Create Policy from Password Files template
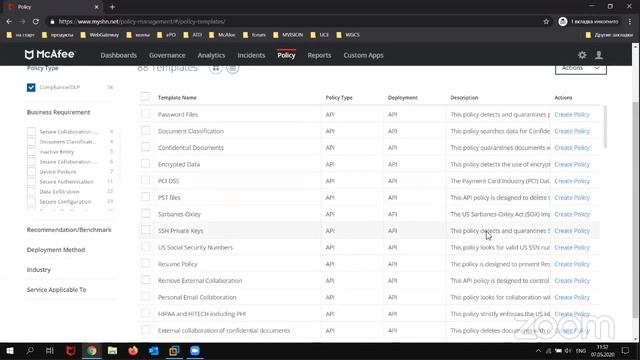 click(x=572, y=114)
